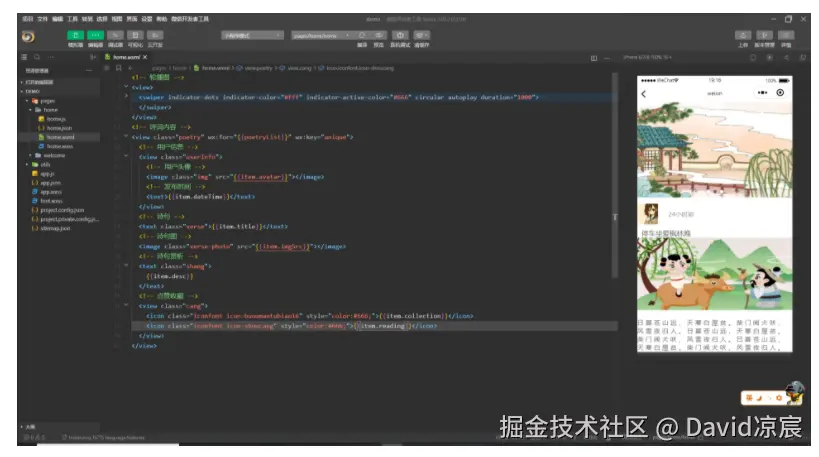The image size is (819, 457).
Task: Open editor more actions next to split icon
Action: [x=607, y=58]
